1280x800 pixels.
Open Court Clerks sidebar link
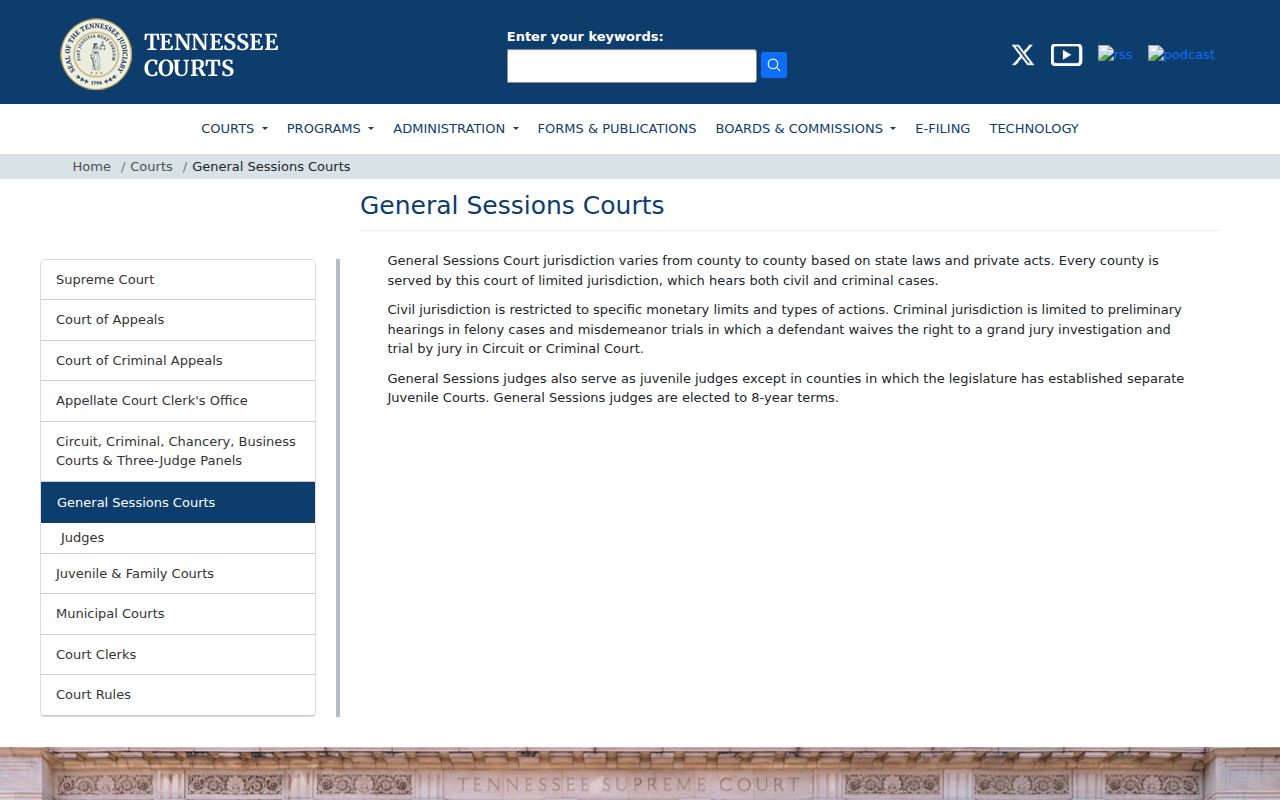(178, 655)
